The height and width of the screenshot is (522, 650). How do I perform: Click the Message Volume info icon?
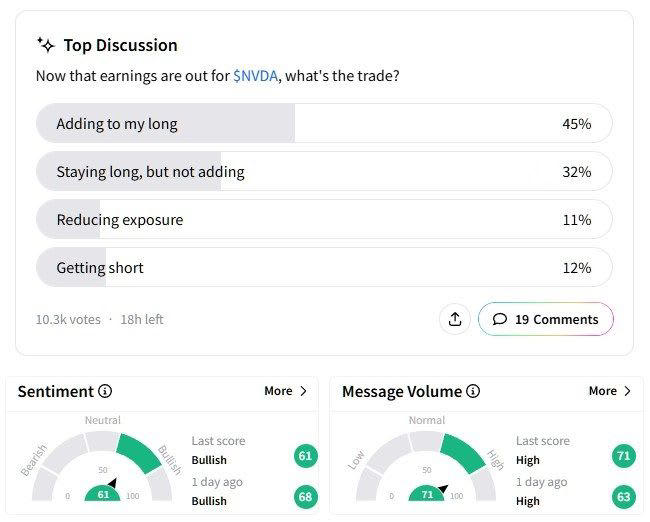pos(474,392)
